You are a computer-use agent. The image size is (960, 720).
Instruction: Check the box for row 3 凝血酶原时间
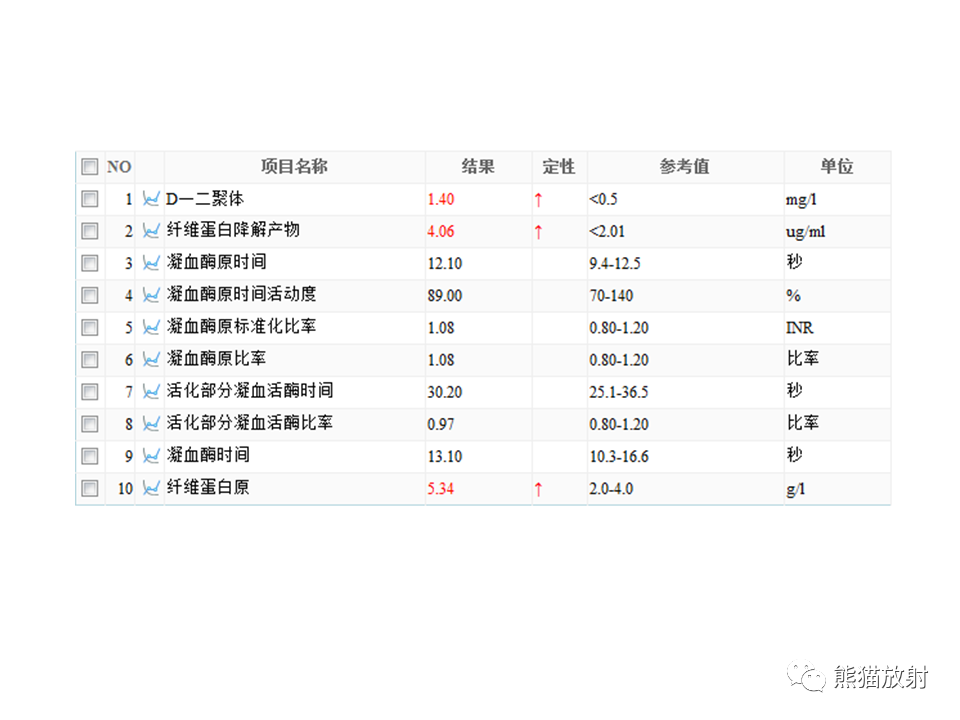coord(90,263)
